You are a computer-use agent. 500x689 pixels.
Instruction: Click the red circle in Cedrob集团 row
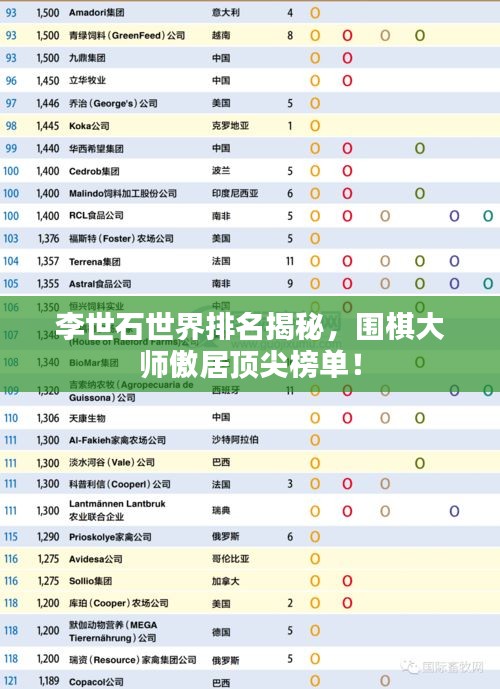point(347,170)
